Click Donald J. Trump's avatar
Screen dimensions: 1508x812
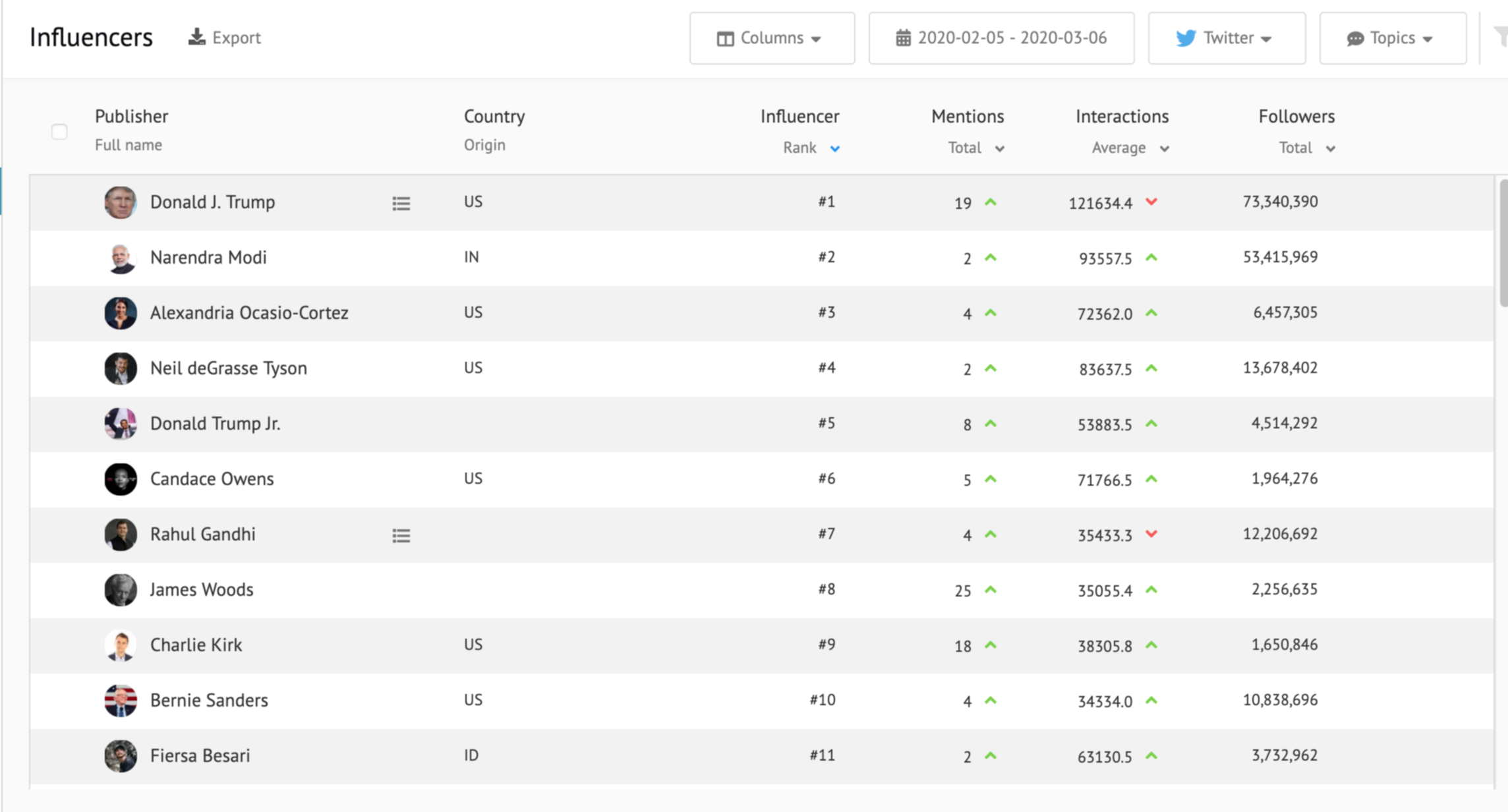(121, 202)
